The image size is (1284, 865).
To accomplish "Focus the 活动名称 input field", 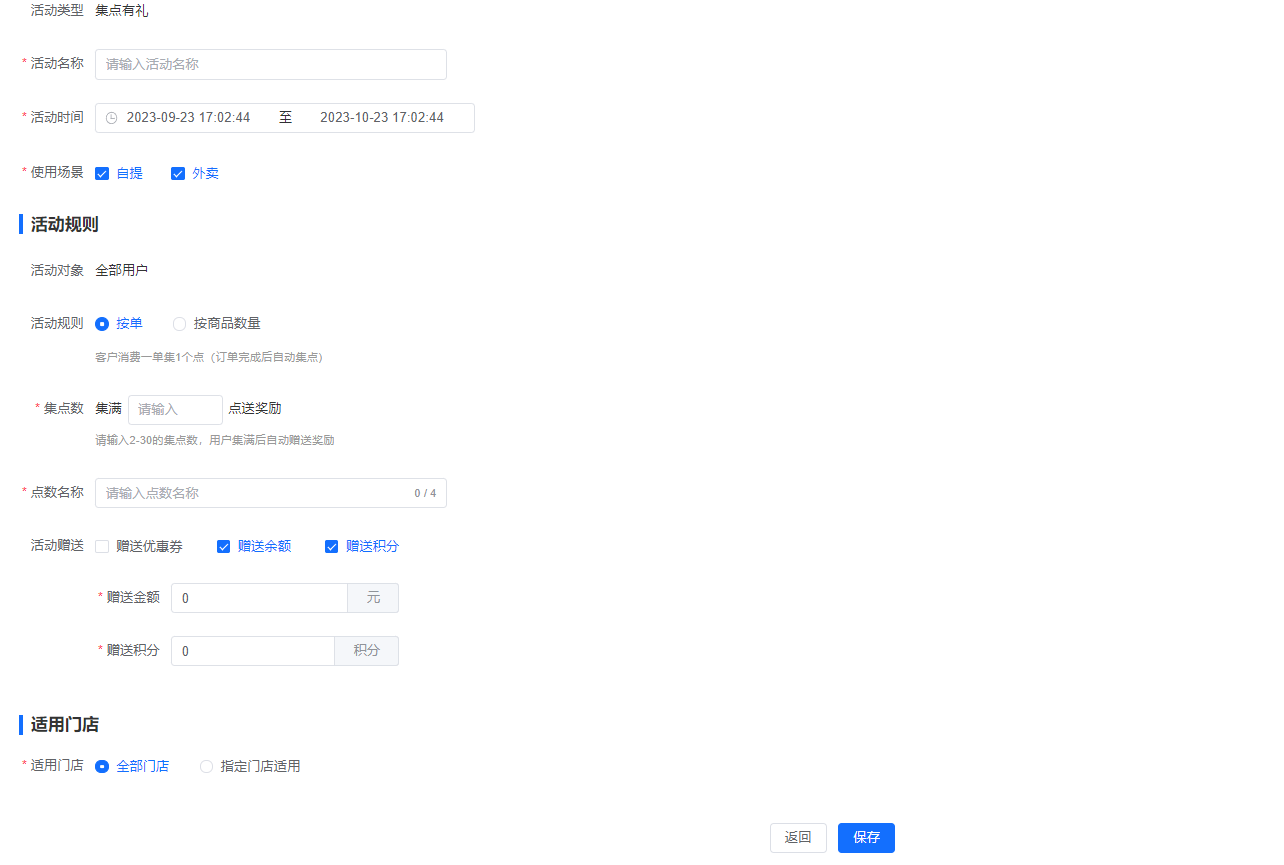I will [271, 64].
